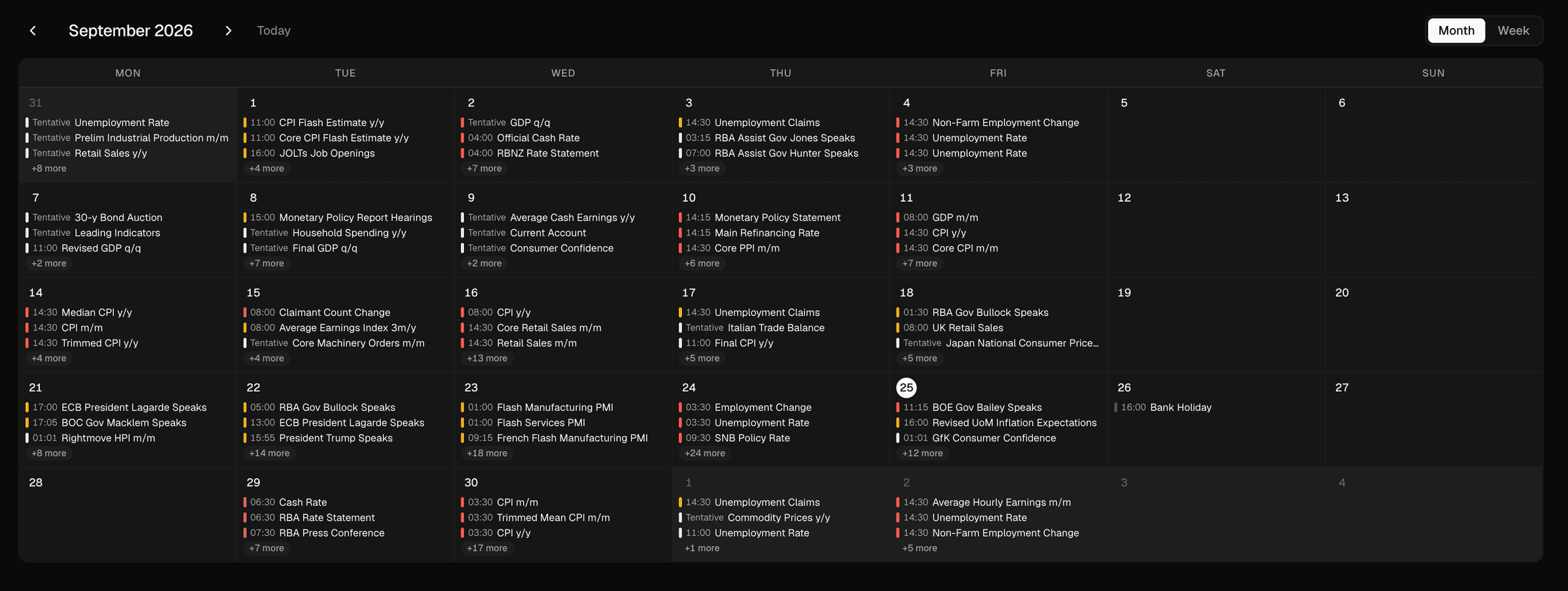Switch to Week view
The image size is (1568, 591).
click(x=1513, y=31)
